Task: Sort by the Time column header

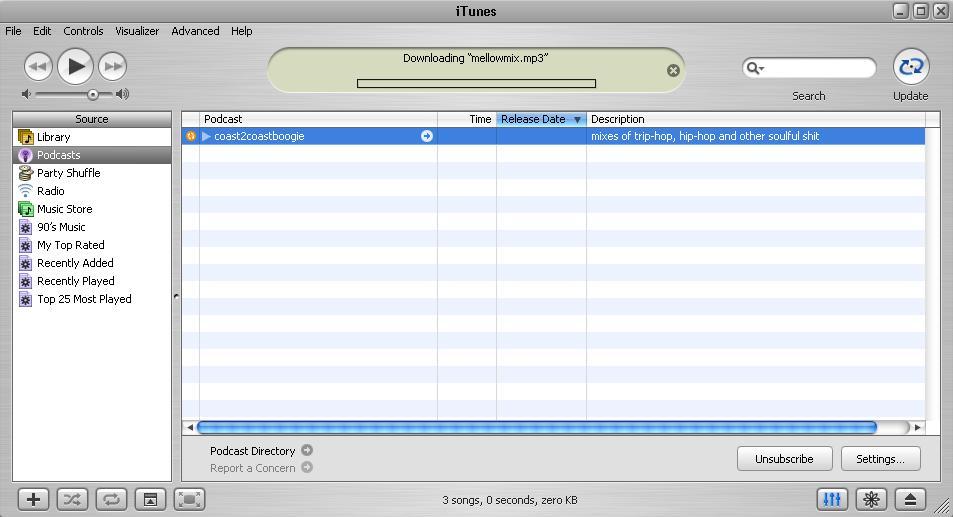Action: tap(467, 119)
